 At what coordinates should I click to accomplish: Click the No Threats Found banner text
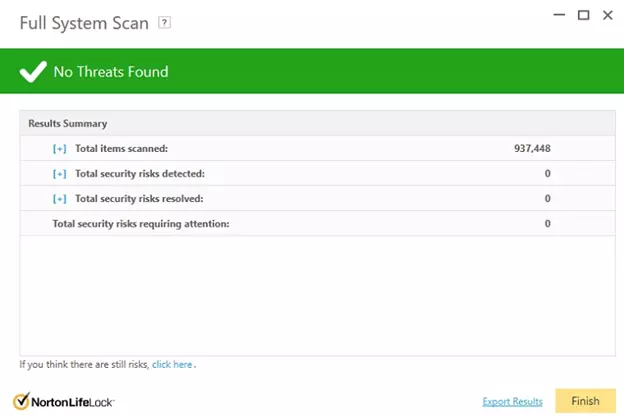pos(110,72)
